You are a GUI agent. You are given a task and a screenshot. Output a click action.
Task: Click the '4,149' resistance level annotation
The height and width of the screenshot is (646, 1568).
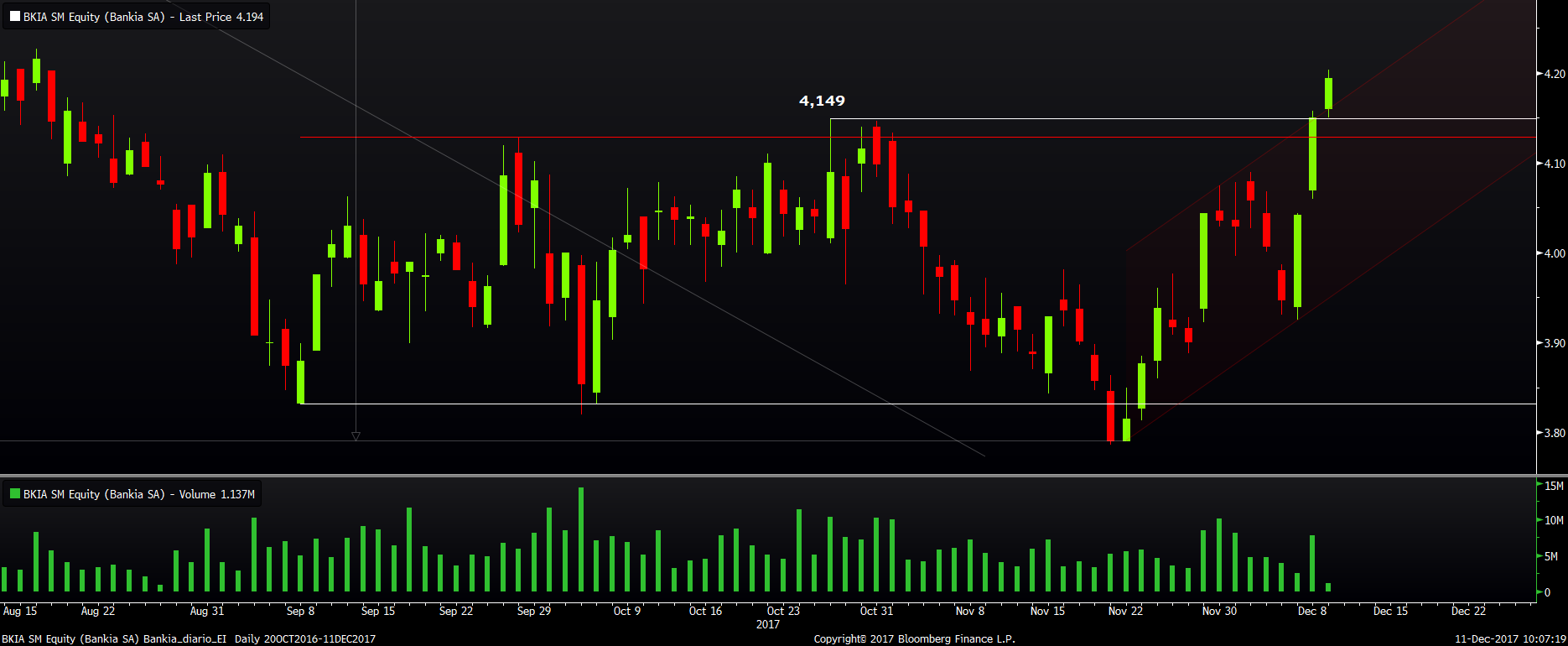point(822,101)
